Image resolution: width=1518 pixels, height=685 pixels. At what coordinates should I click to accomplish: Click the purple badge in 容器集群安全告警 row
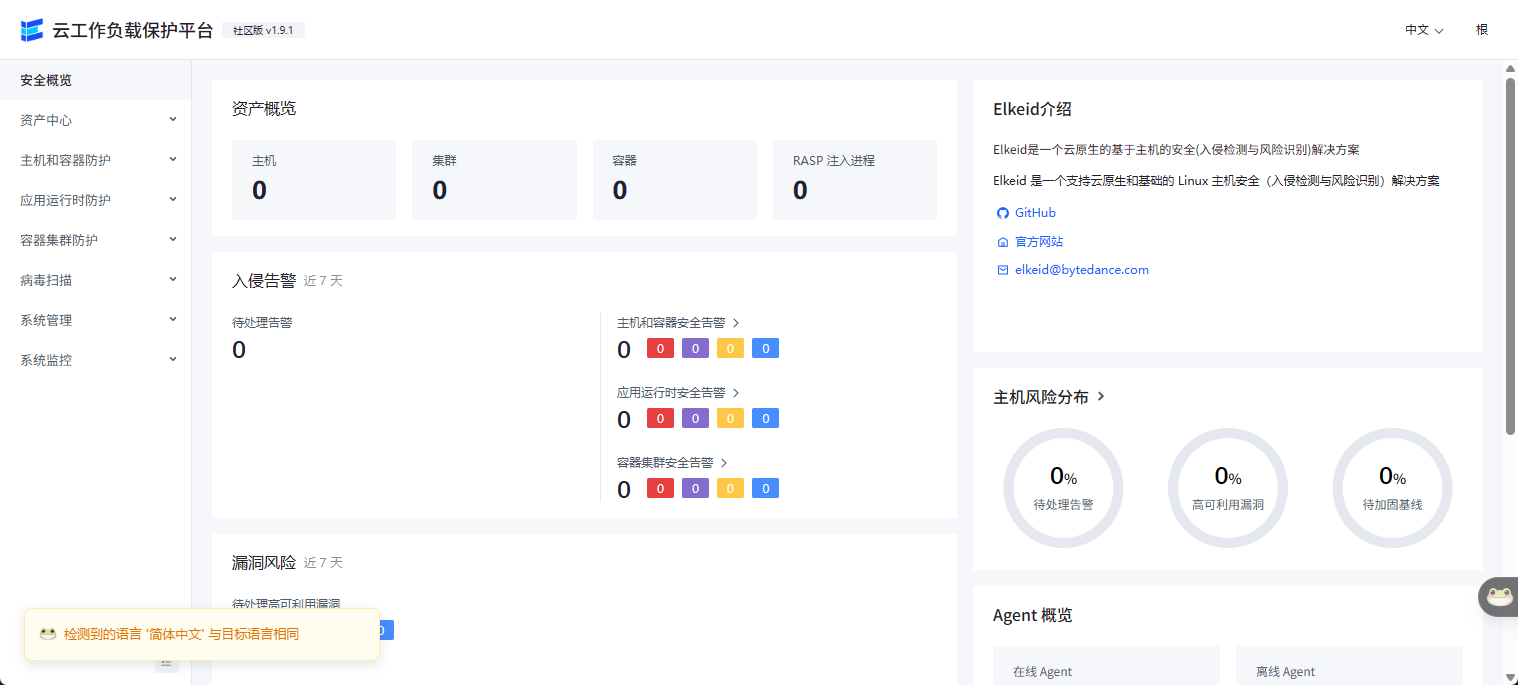point(695,488)
